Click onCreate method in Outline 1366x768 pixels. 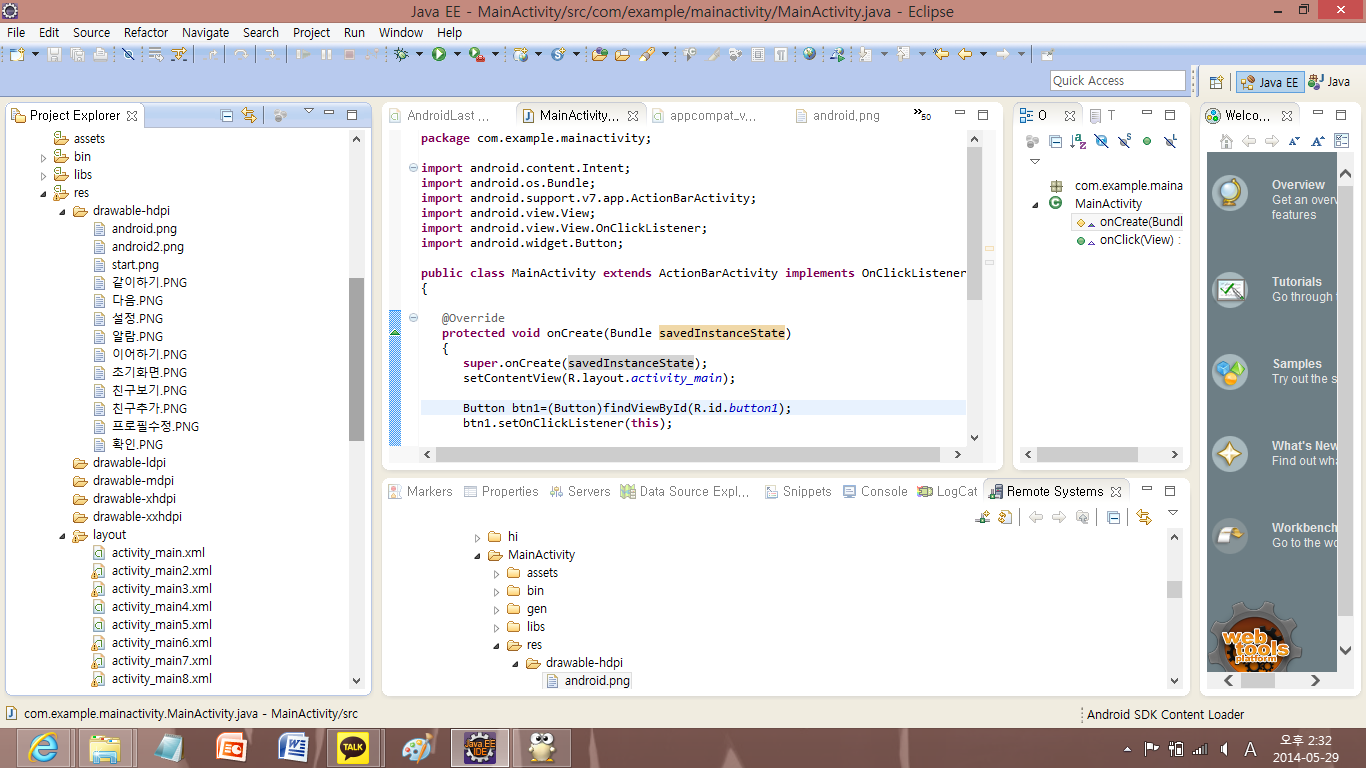[1129, 222]
